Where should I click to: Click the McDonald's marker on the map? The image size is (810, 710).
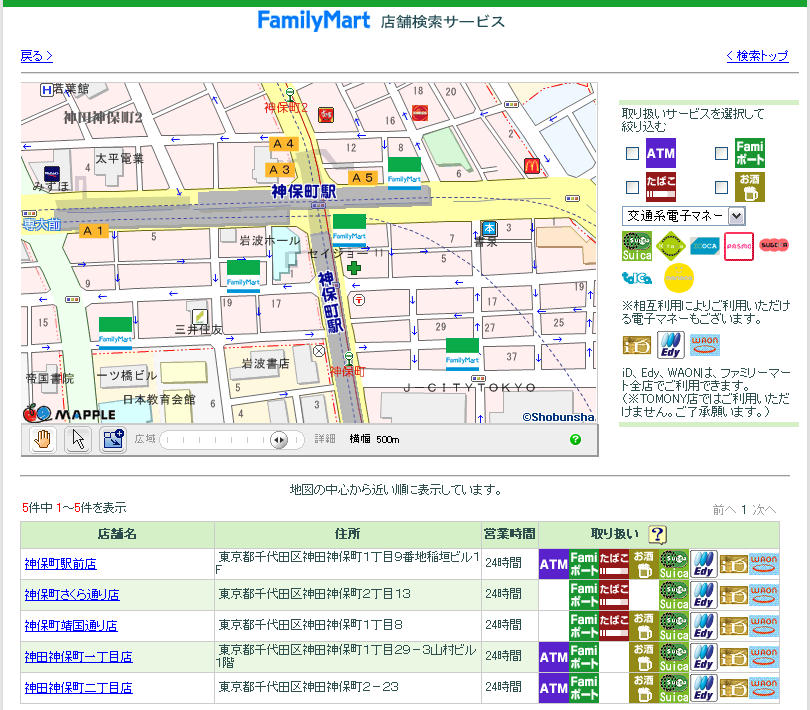tap(532, 166)
